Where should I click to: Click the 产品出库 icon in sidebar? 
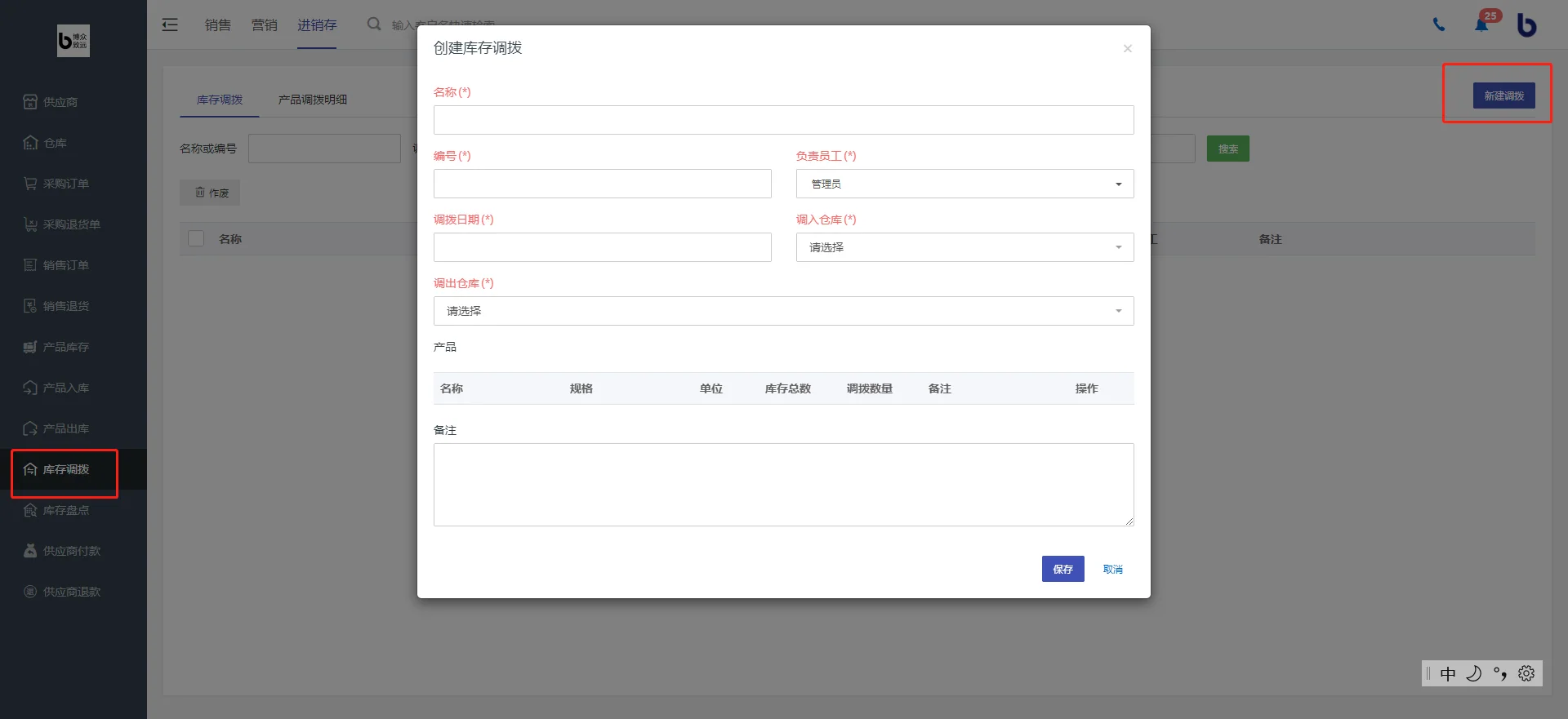click(30, 428)
